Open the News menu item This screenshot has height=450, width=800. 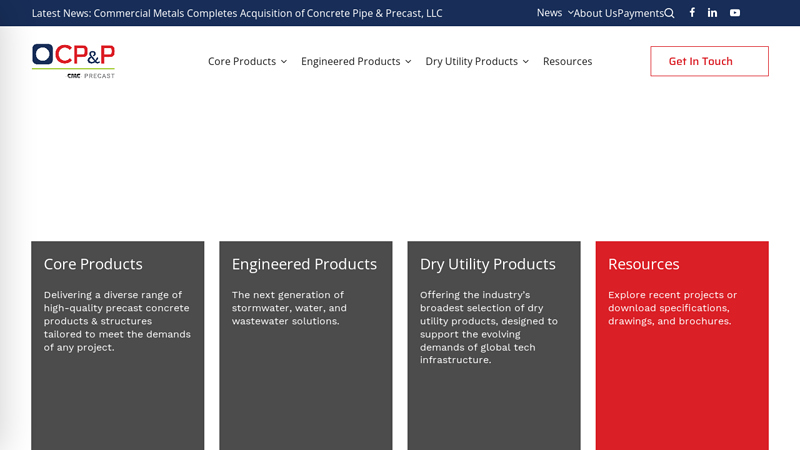click(x=549, y=13)
